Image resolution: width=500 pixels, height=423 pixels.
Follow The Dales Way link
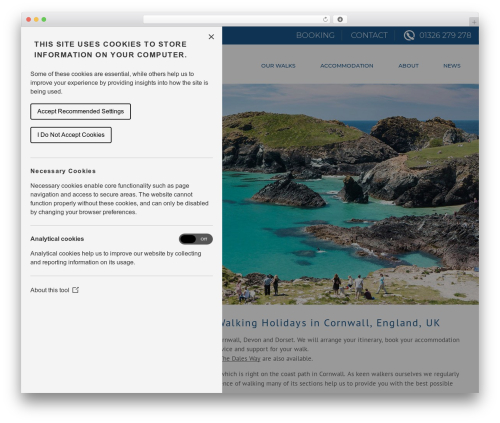241,359
